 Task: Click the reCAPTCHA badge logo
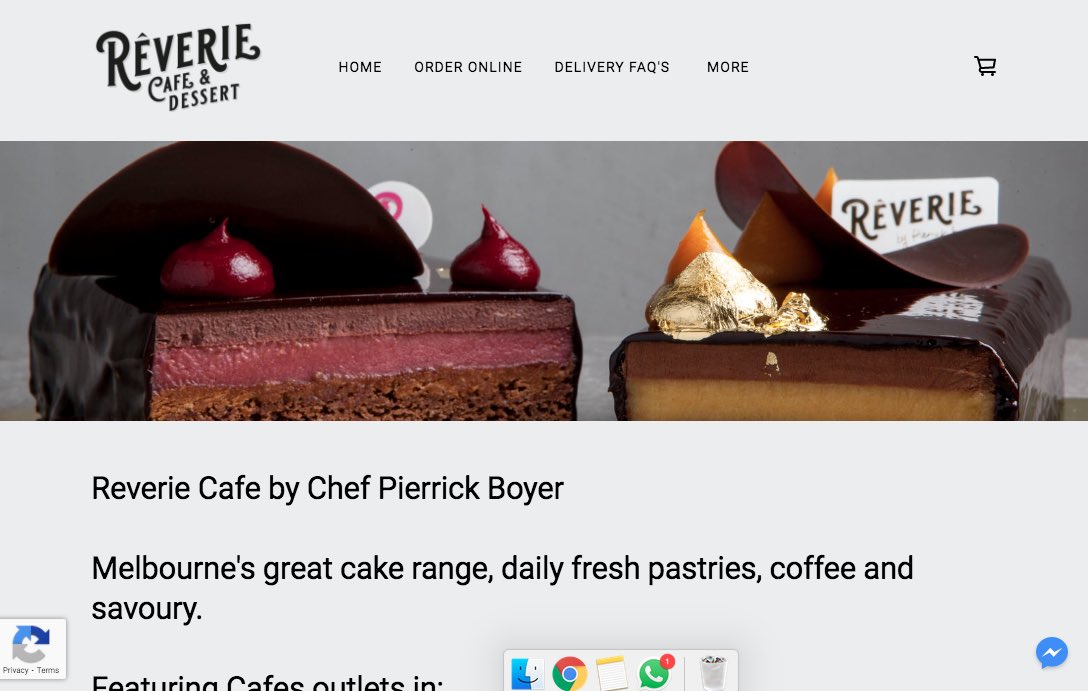point(31,644)
